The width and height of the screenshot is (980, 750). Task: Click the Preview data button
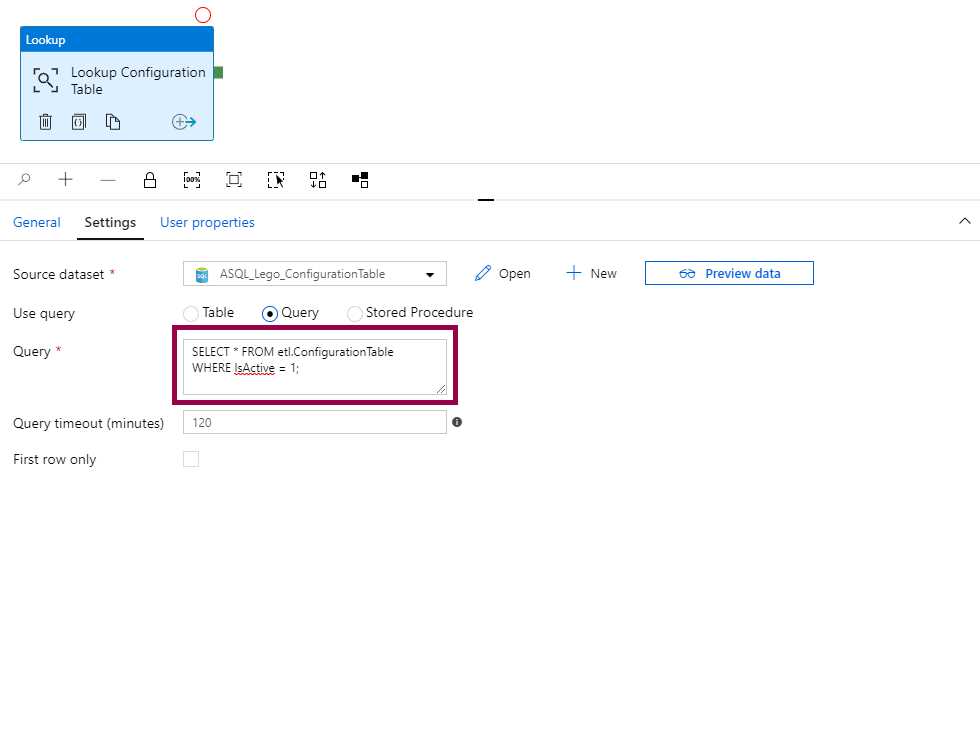(729, 273)
